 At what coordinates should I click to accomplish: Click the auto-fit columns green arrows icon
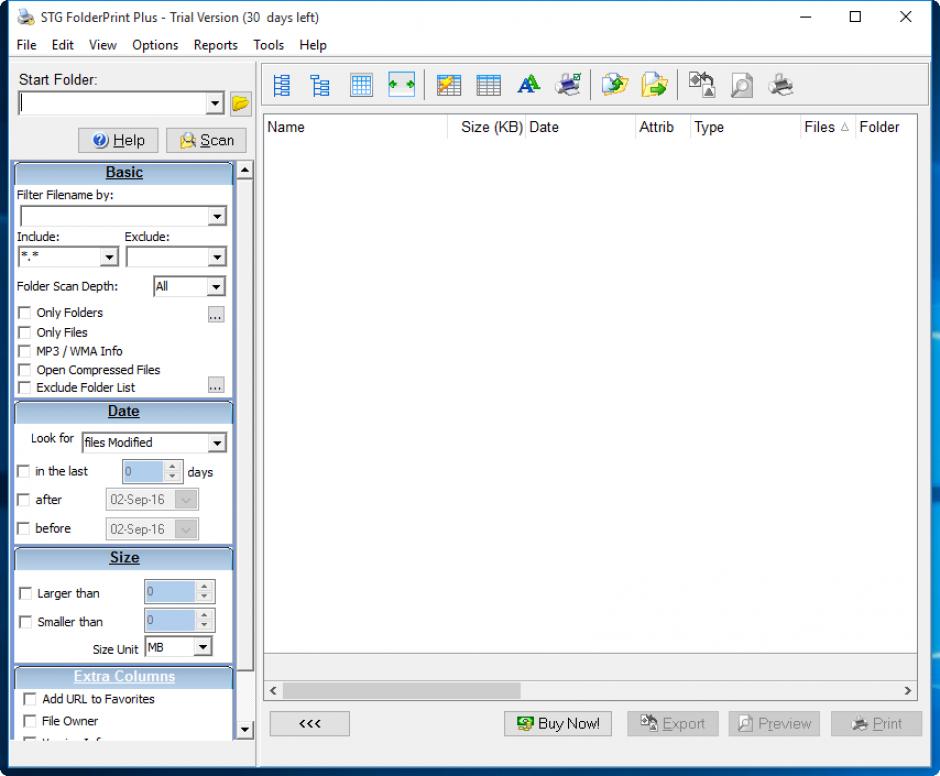click(401, 85)
